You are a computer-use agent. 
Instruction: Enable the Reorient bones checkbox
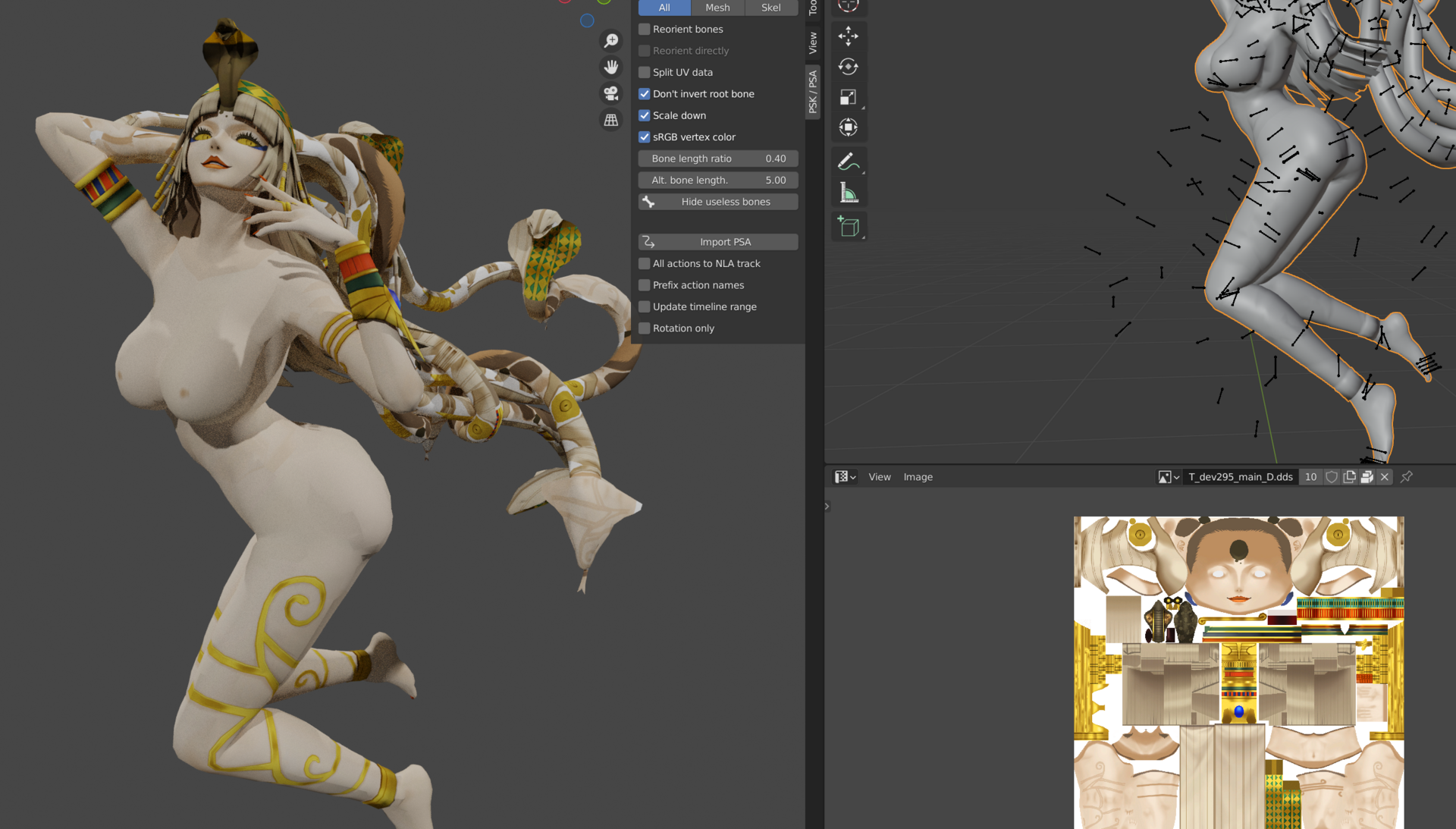point(645,29)
